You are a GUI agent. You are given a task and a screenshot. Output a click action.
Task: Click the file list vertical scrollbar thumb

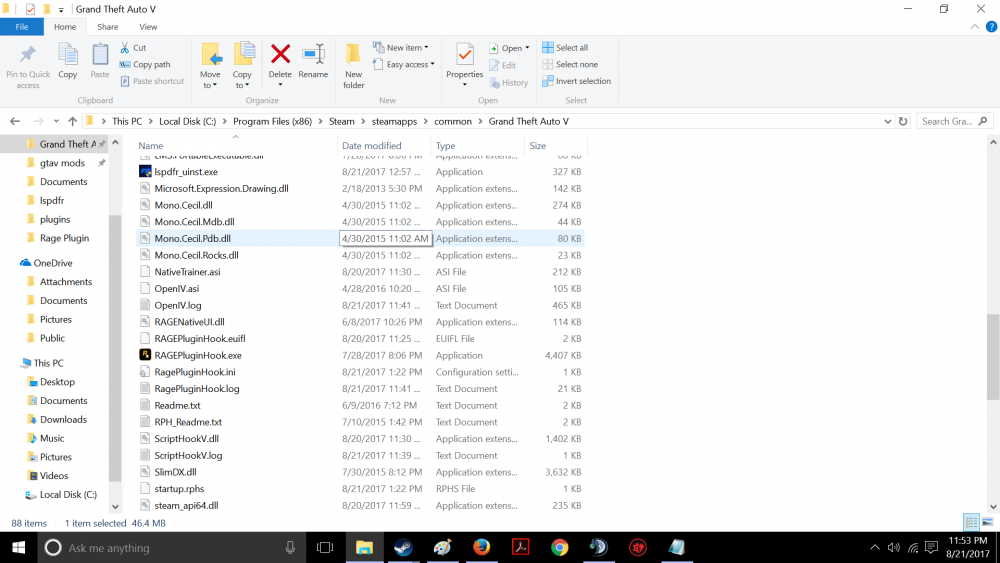coord(993,357)
